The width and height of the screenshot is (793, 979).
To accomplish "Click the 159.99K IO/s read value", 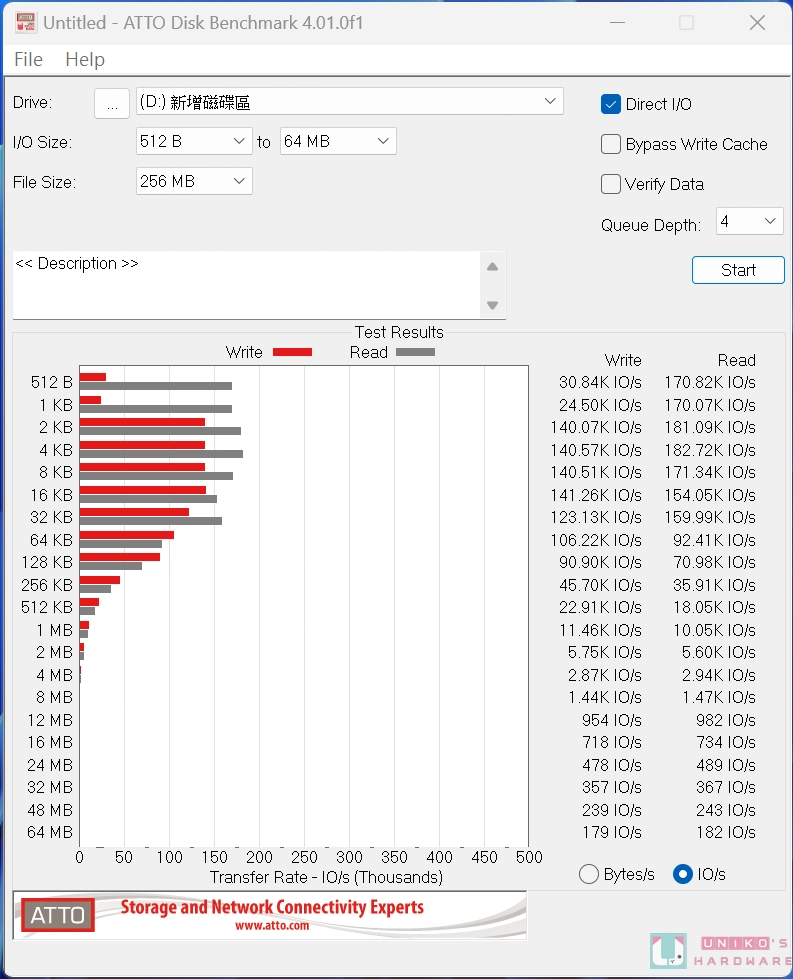I will coord(710,518).
